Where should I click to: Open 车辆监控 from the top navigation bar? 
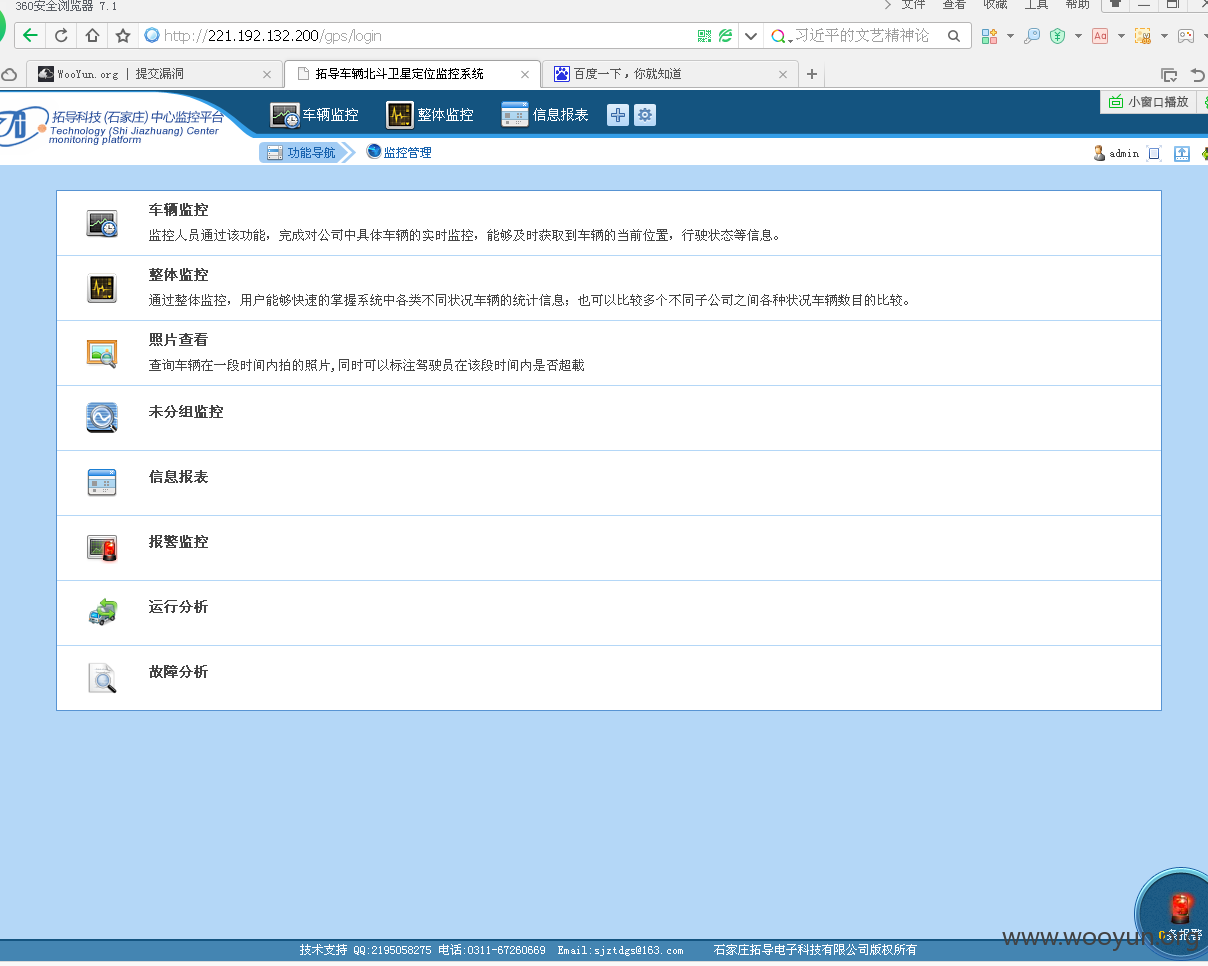tap(314, 115)
